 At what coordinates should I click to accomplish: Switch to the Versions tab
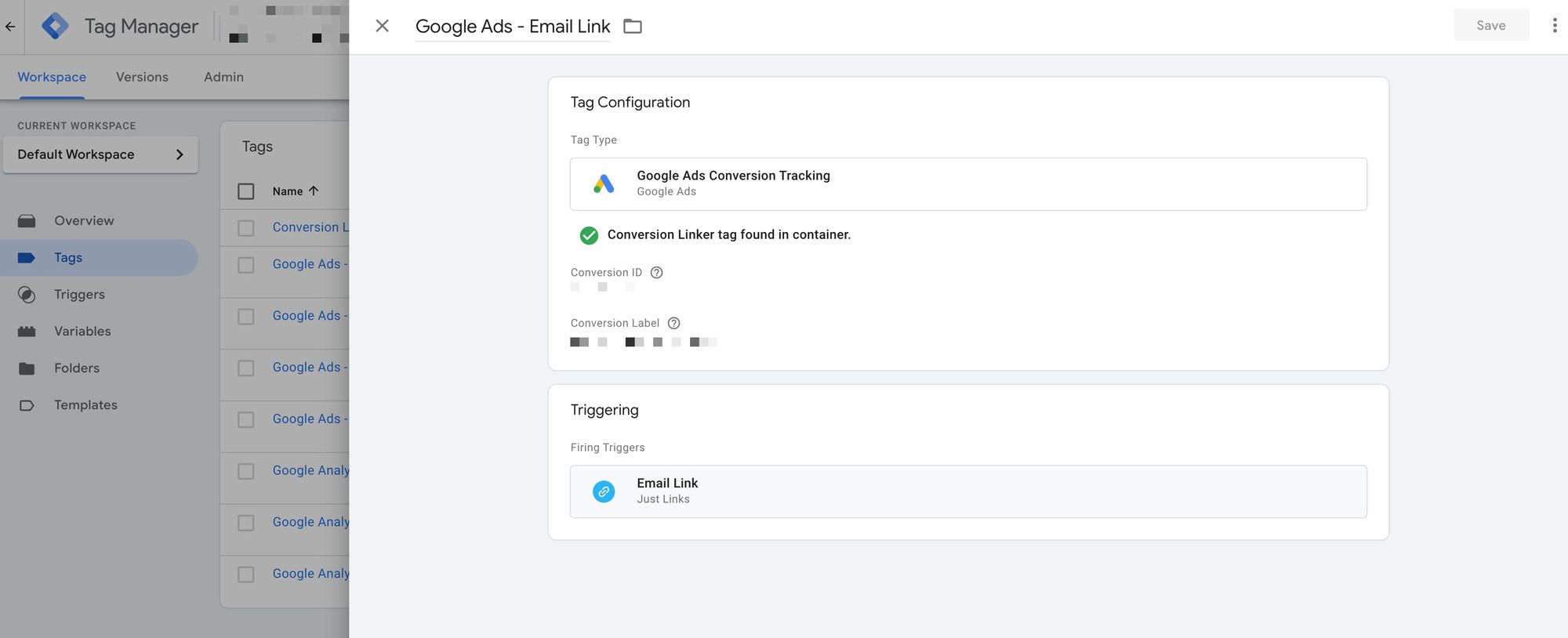pos(142,77)
